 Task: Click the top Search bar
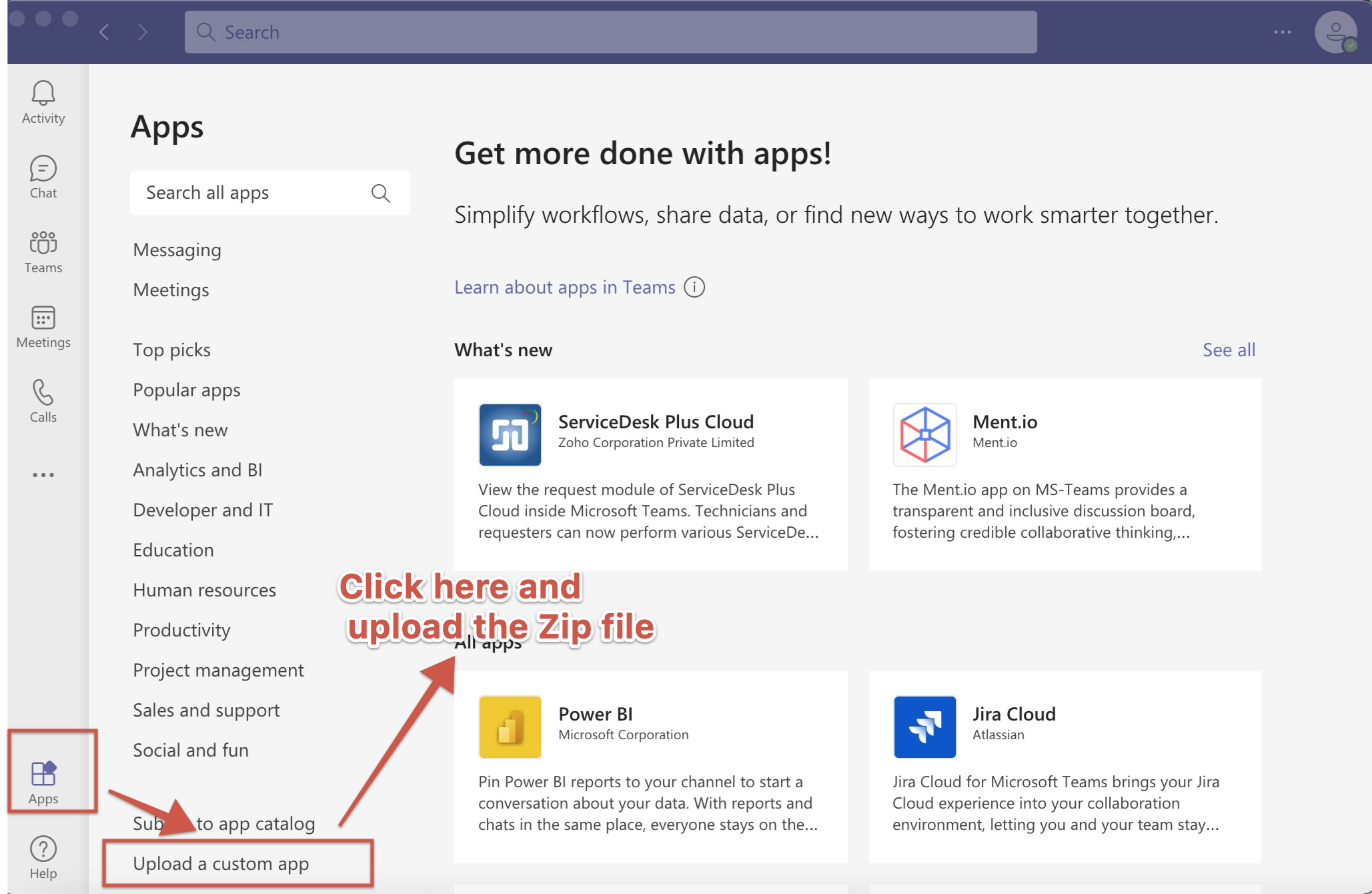[x=611, y=32]
